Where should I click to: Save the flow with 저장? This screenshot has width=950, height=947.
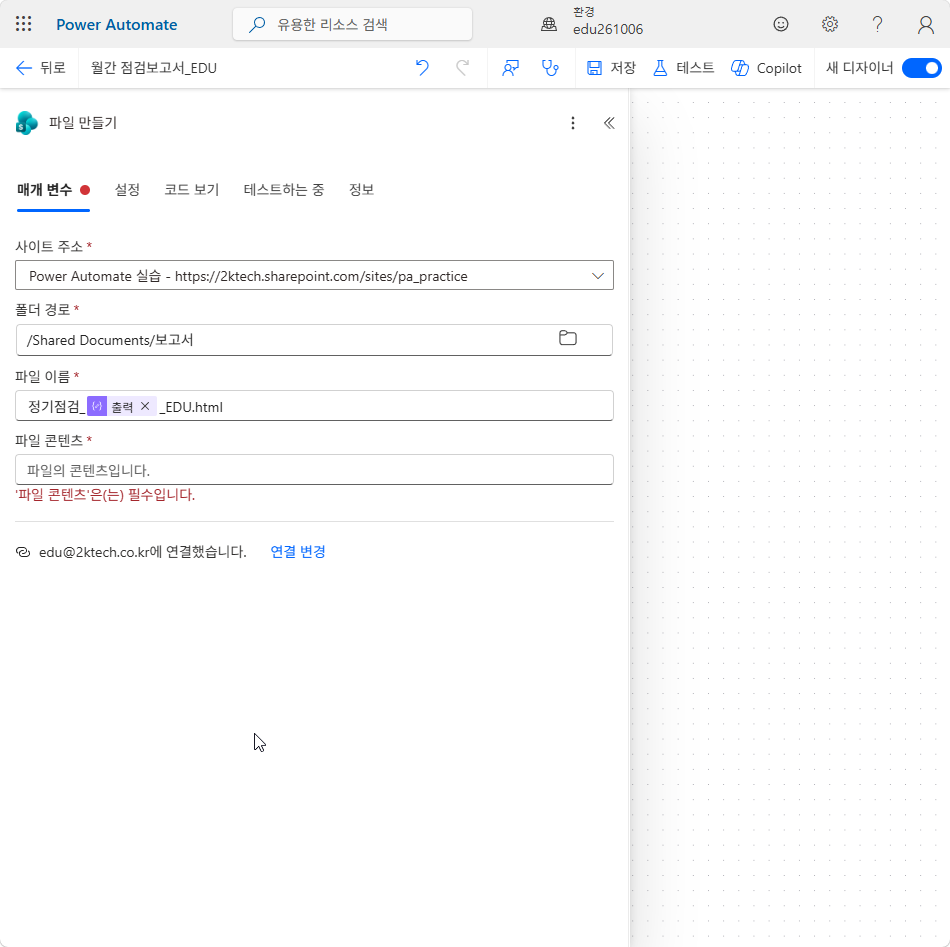tap(611, 68)
